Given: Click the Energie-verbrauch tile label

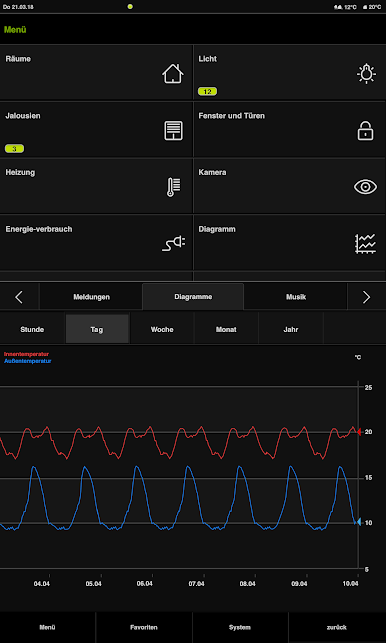Looking at the screenshot, I should [x=39, y=229].
